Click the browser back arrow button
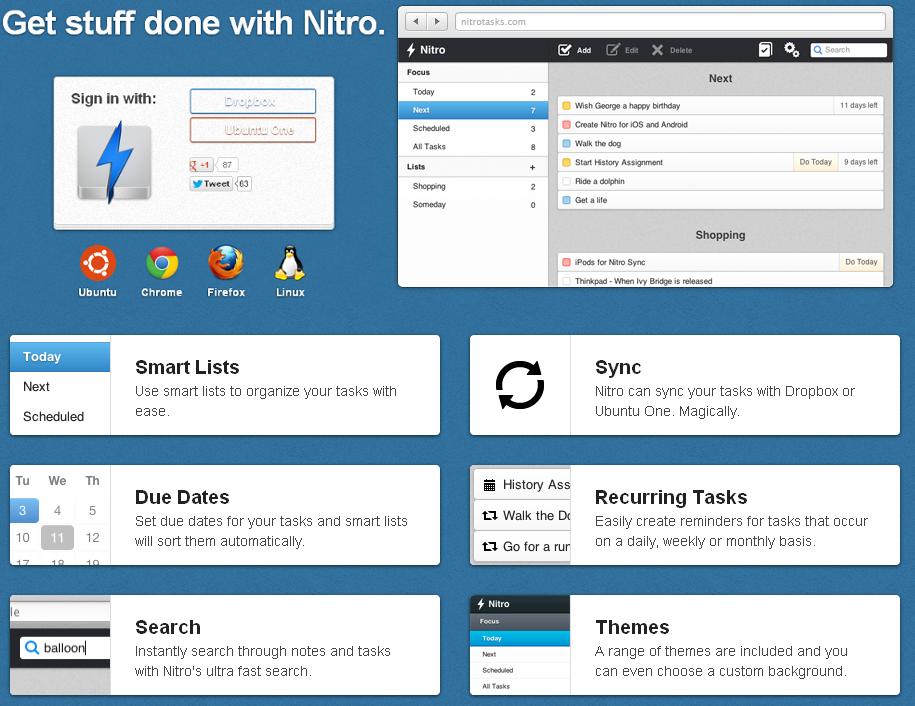This screenshot has width=915, height=706. pyautogui.click(x=415, y=21)
